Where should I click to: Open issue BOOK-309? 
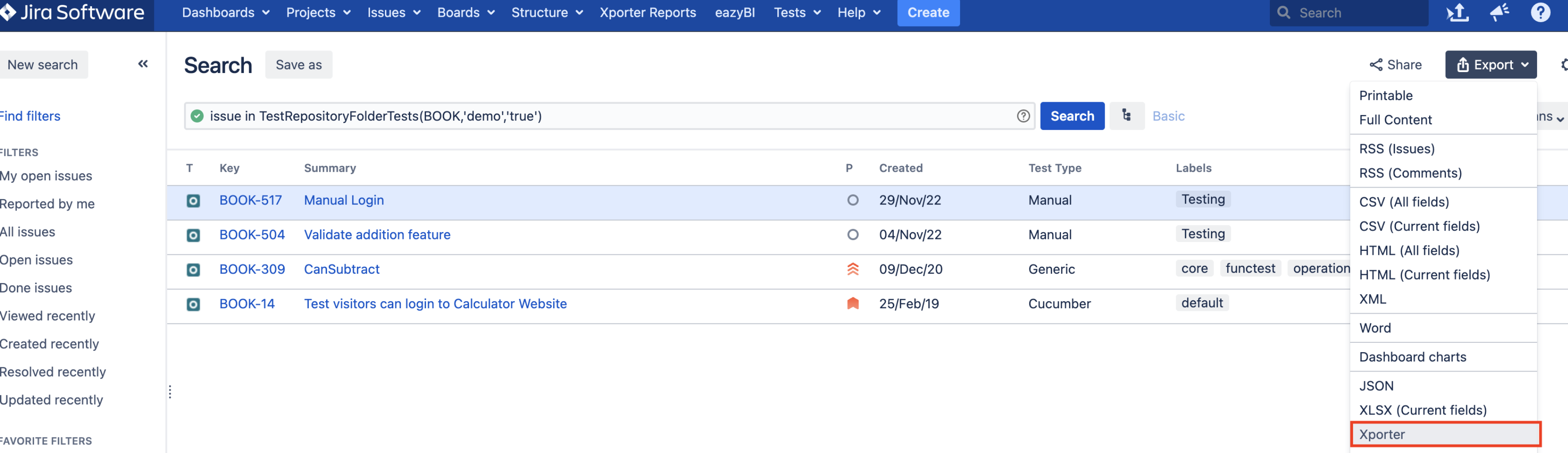coord(252,269)
